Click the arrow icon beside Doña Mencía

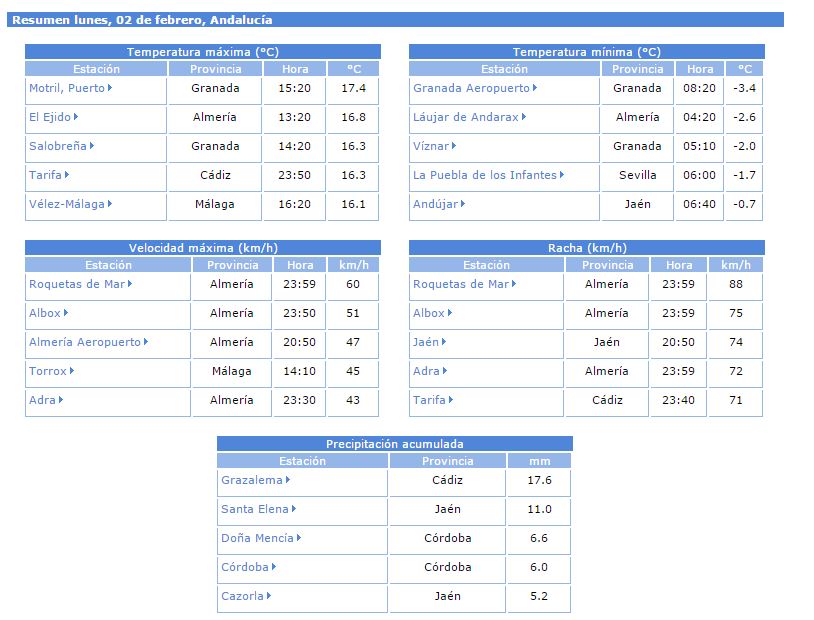click(300, 538)
